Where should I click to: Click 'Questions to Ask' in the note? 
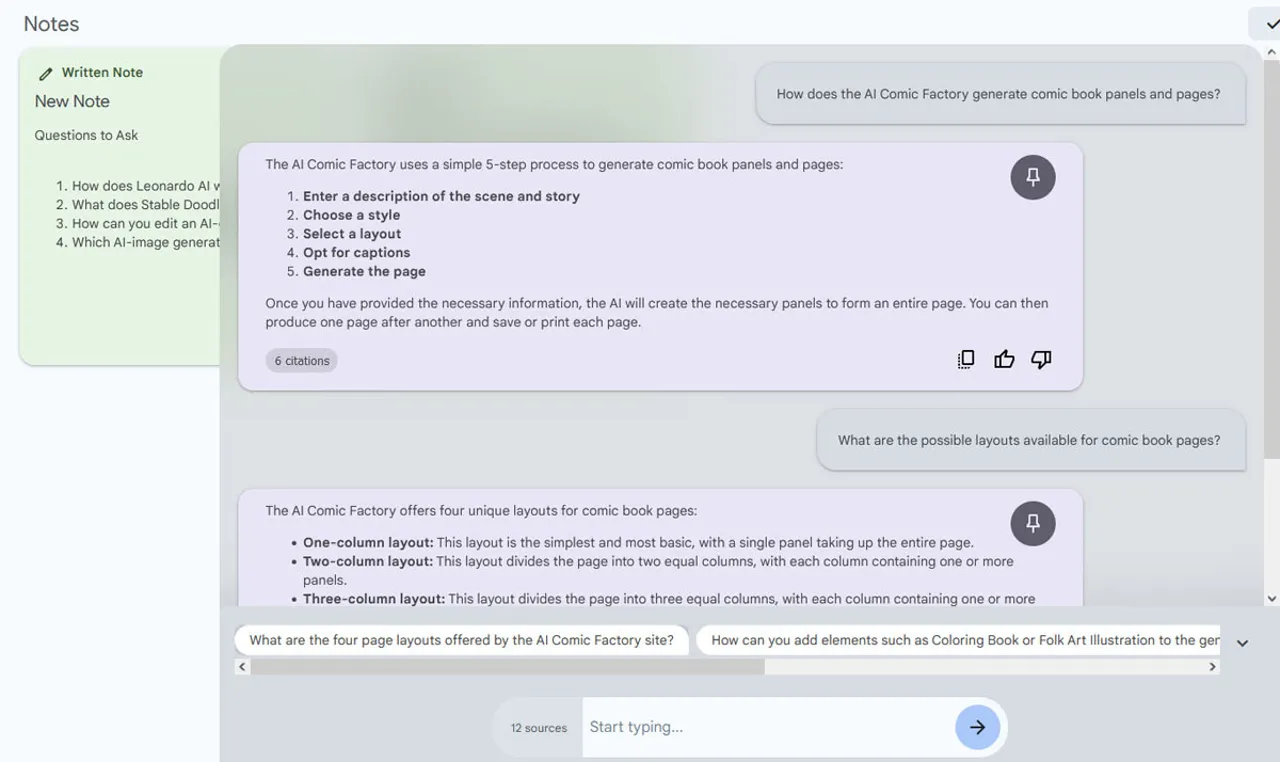point(86,135)
